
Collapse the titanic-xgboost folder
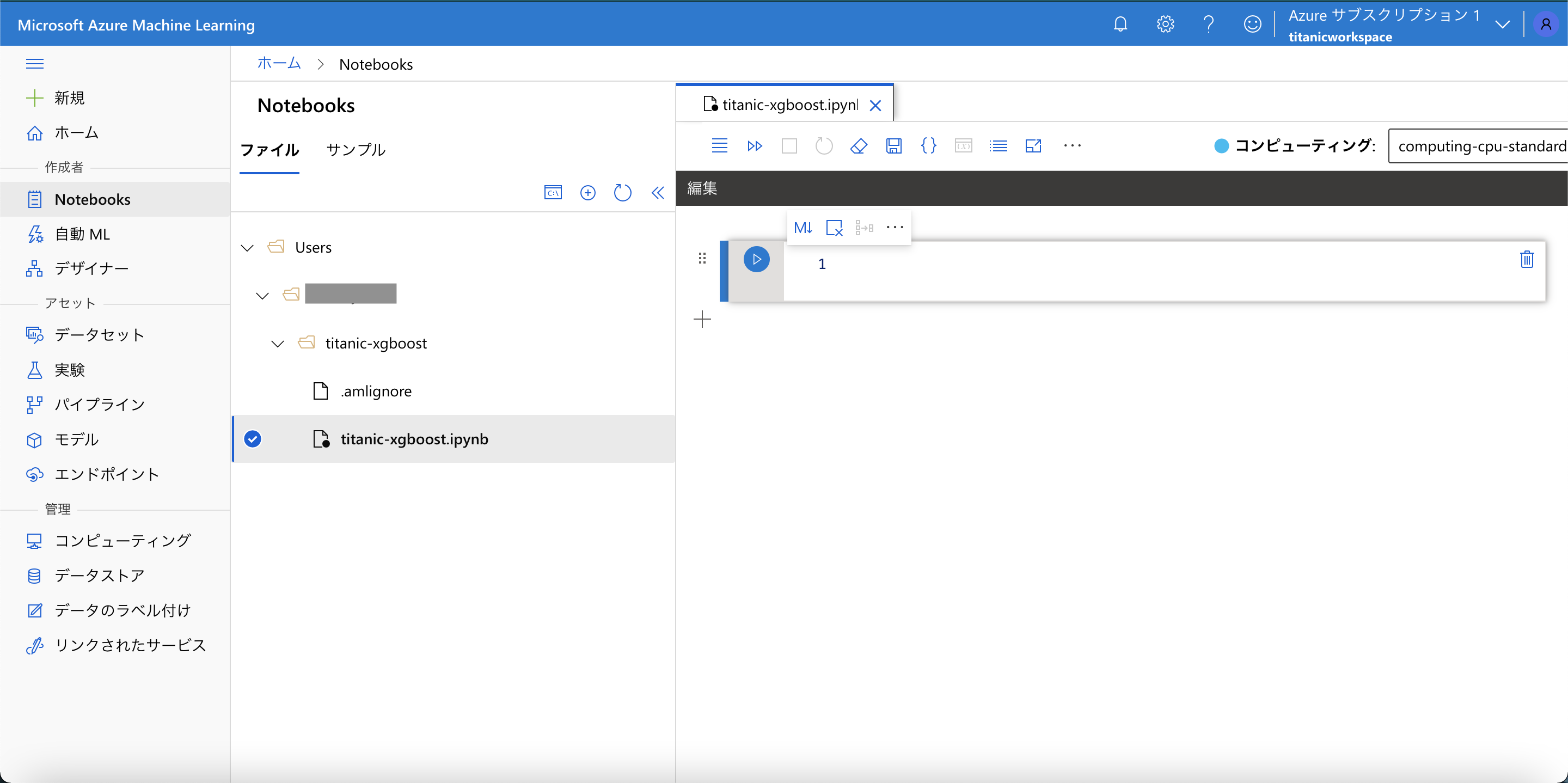278,344
